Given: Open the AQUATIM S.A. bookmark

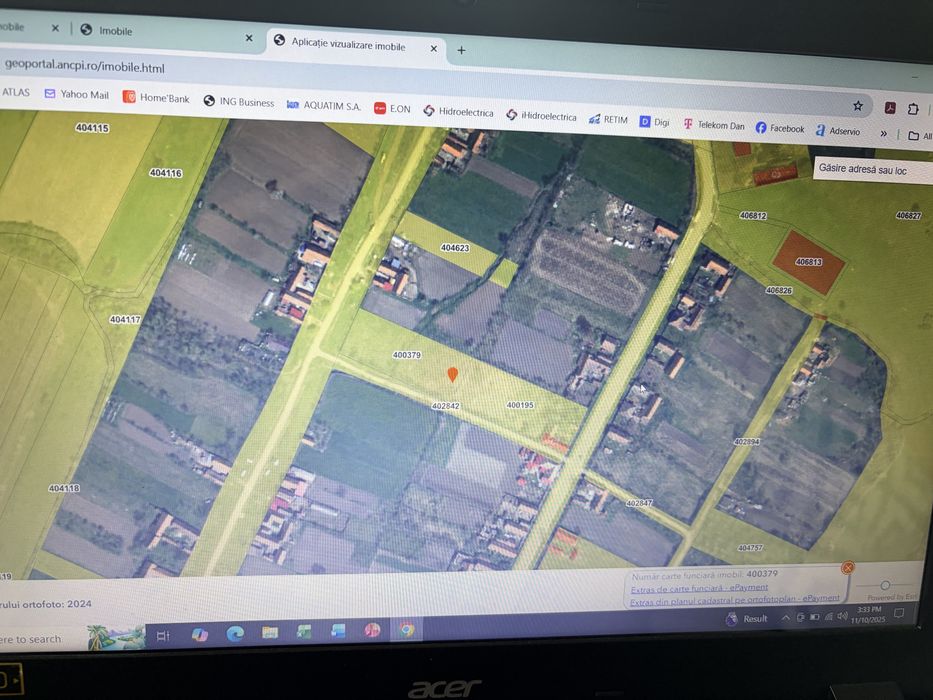Looking at the screenshot, I should (324, 106).
